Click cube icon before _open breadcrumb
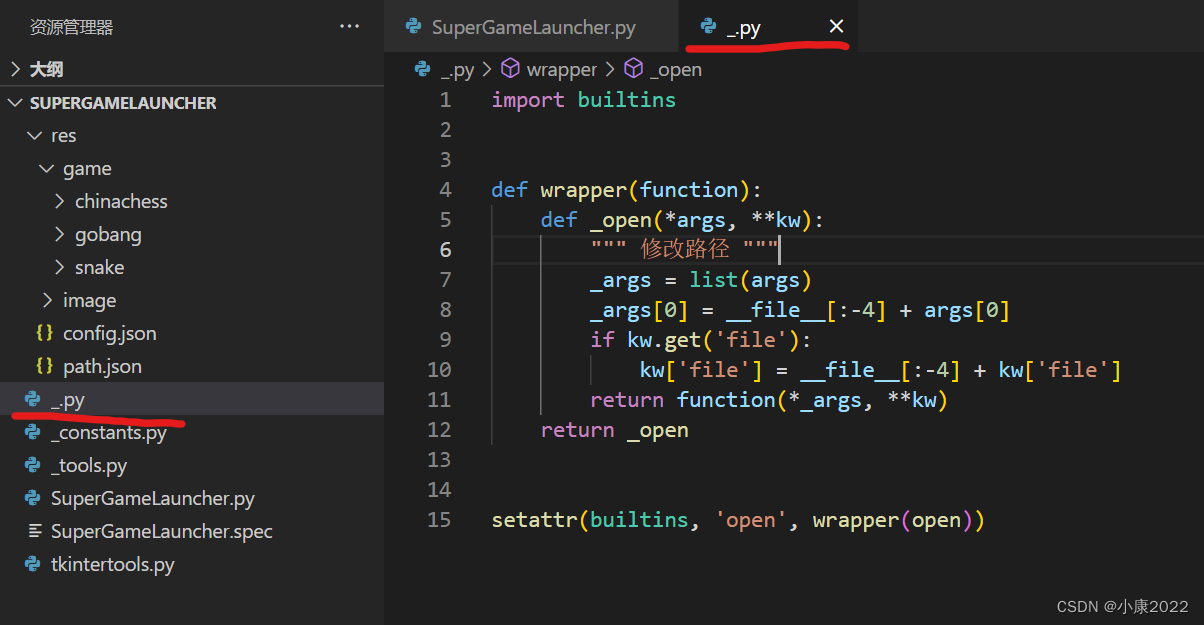1204x625 pixels. 633,69
